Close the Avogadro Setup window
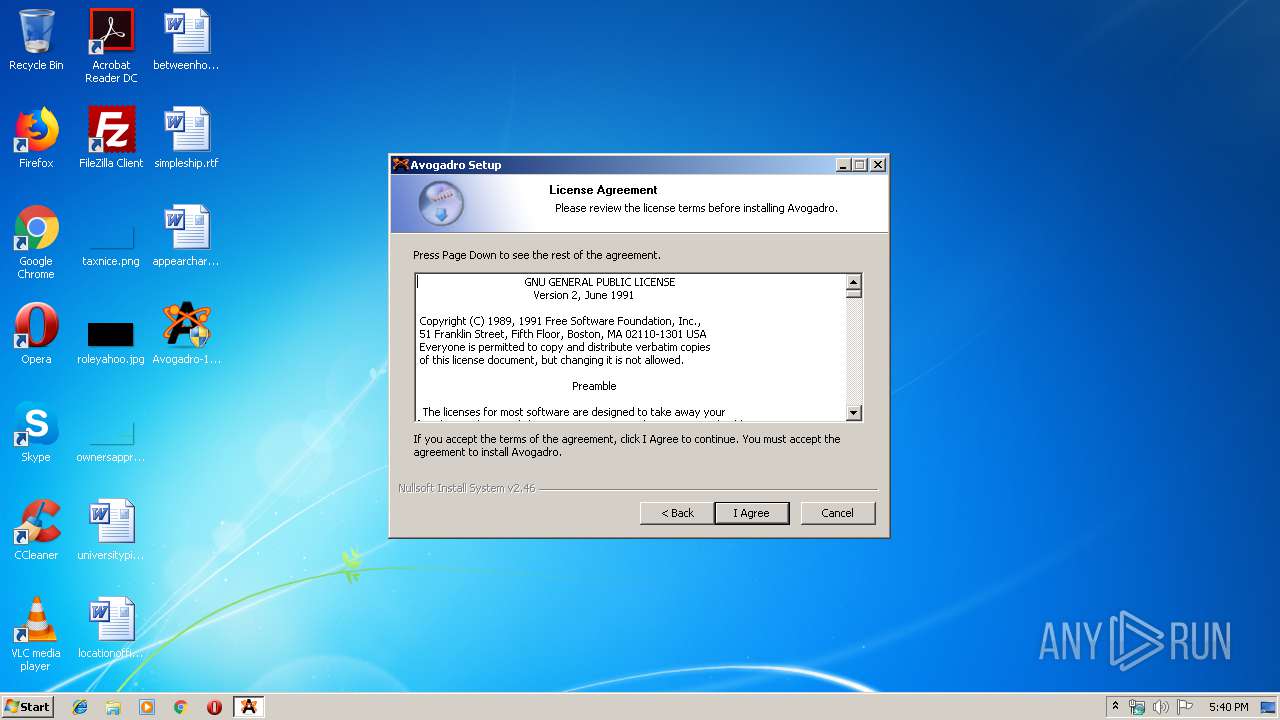The width and height of the screenshot is (1280, 720). point(878,165)
